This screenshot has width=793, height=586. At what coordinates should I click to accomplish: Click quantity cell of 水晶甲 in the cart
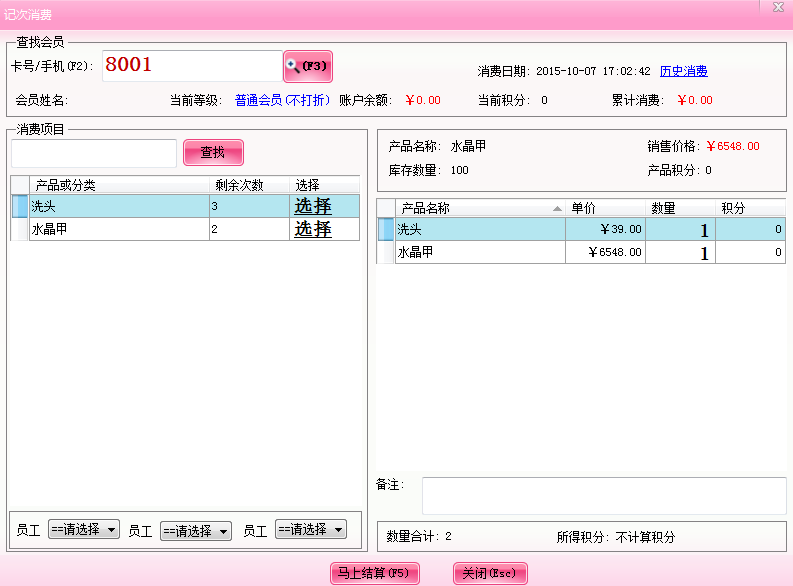click(x=680, y=252)
